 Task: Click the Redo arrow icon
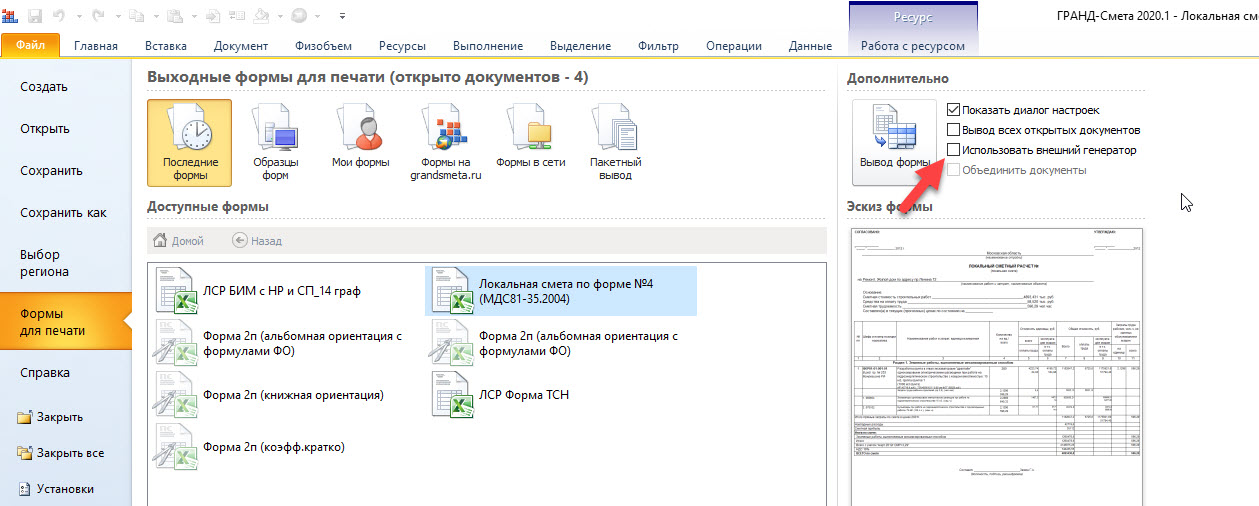pos(100,15)
